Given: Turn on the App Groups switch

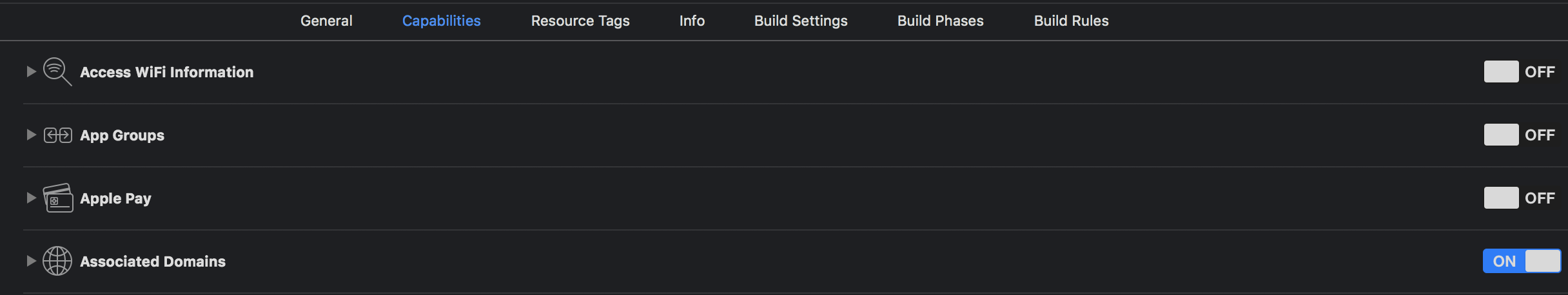Looking at the screenshot, I should click(1519, 135).
